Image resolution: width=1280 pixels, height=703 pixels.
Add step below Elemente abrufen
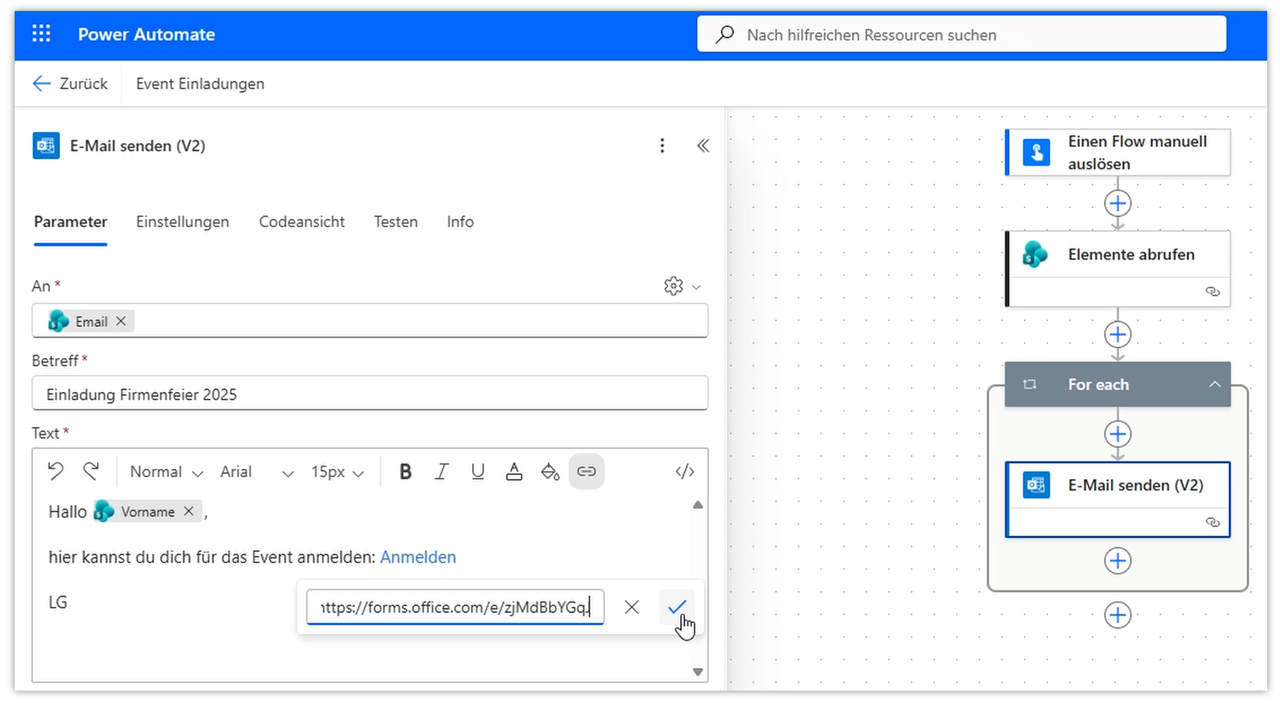pyautogui.click(x=1117, y=334)
